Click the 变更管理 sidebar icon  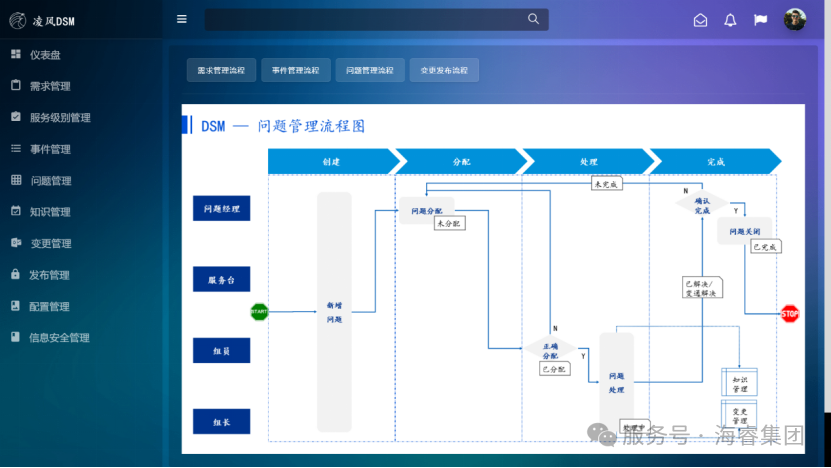click(x=16, y=243)
